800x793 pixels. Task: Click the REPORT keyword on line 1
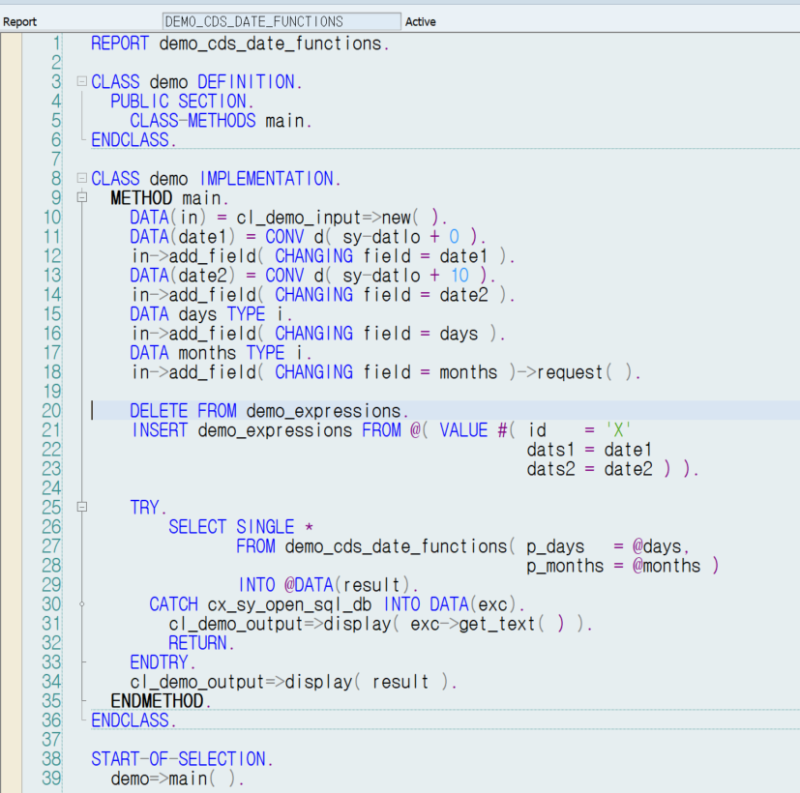119,43
